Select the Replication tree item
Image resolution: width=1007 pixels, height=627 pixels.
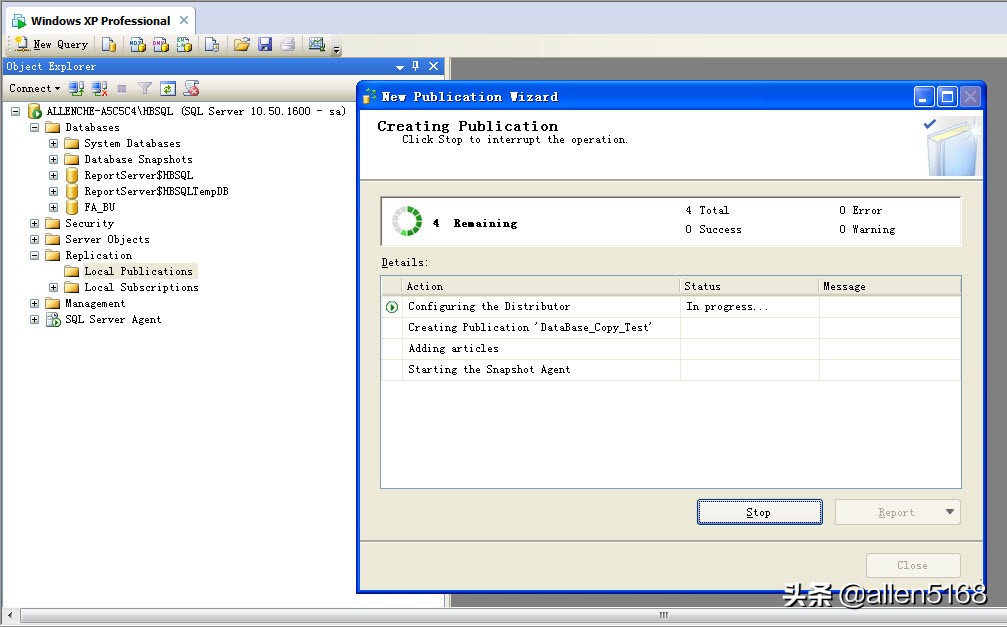pyautogui.click(x=98, y=256)
